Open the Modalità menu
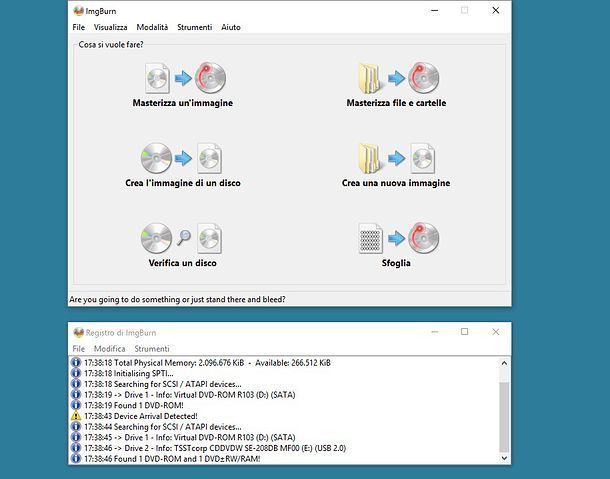 (152, 27)
